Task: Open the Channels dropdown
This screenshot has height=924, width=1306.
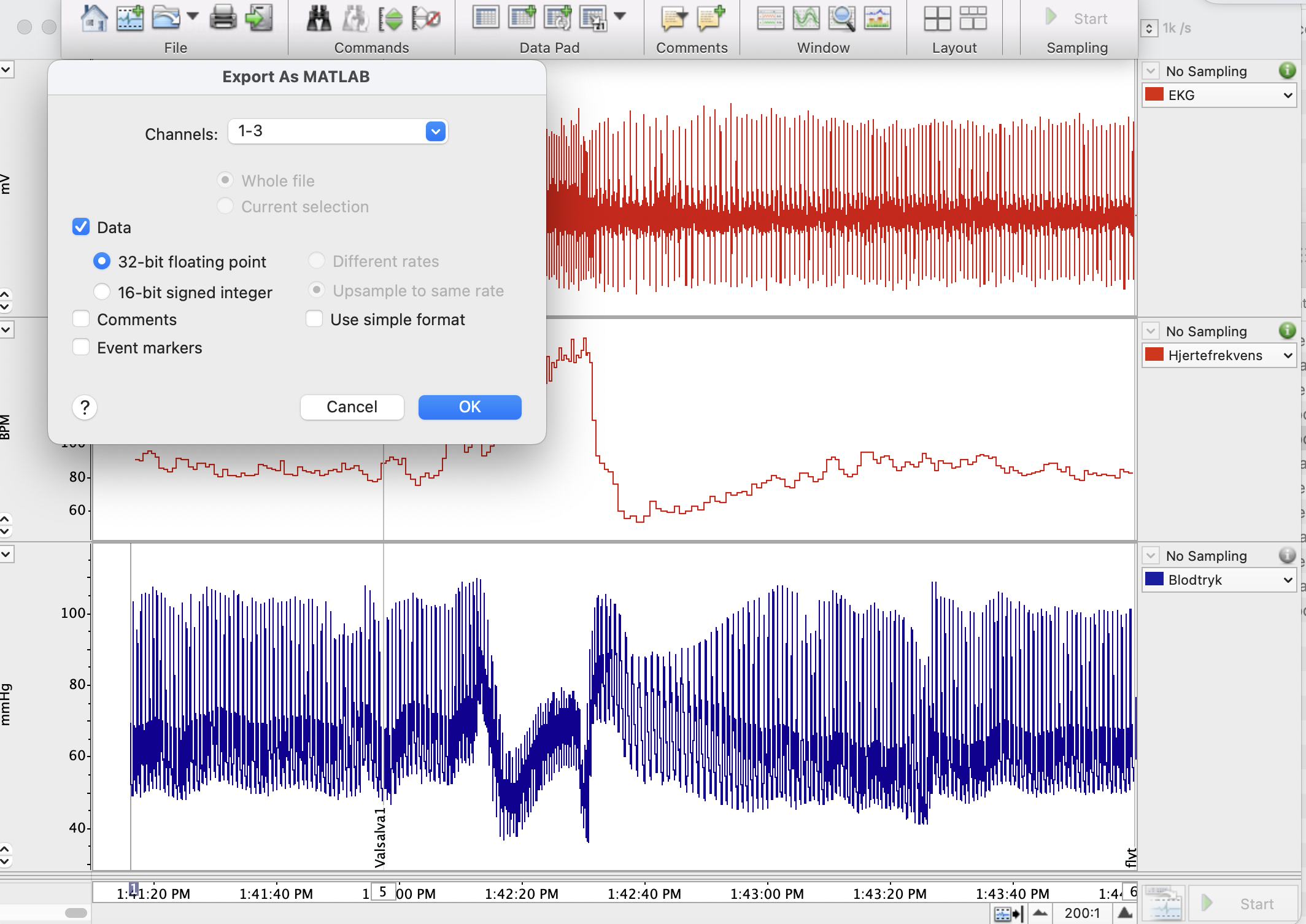Action: (435, 131)
